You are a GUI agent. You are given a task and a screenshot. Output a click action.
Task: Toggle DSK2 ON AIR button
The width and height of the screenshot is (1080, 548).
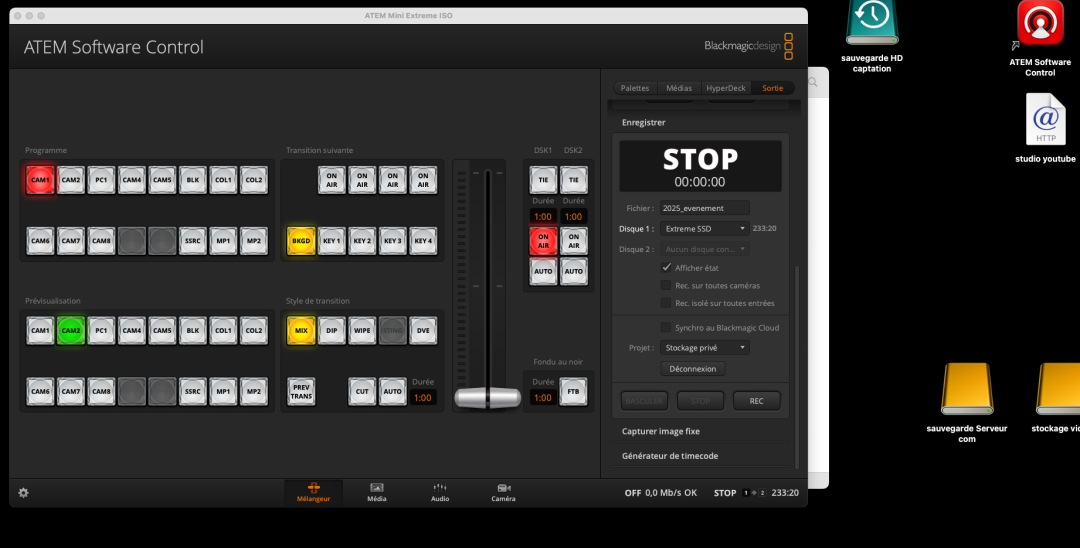573,241
